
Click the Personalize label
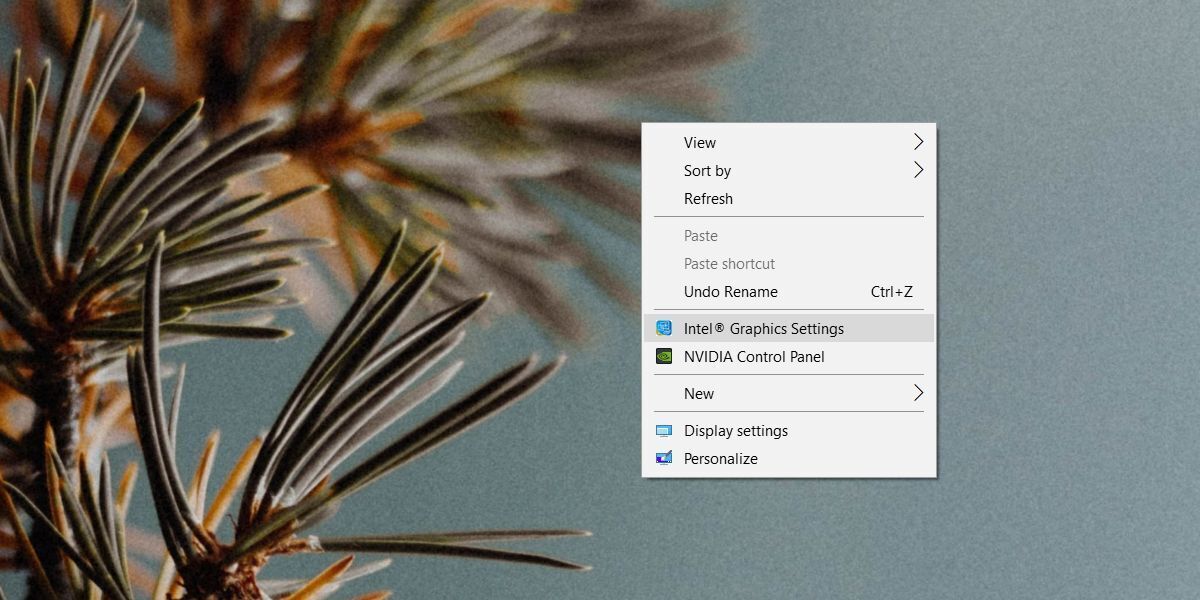[x=721, y=459]
